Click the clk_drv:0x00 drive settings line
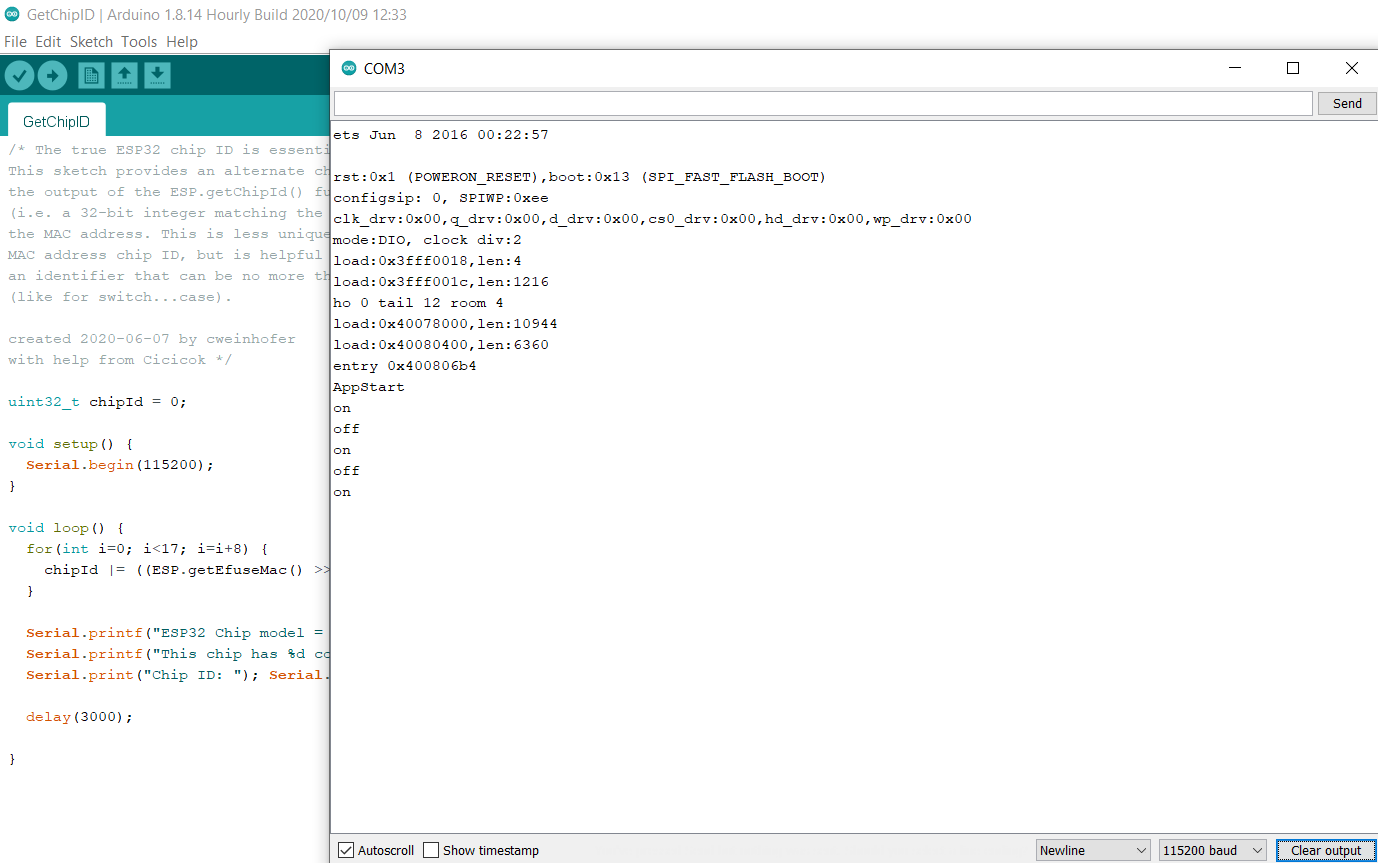1378x863 pixels. pyautogui.click(x=653, y=219)
